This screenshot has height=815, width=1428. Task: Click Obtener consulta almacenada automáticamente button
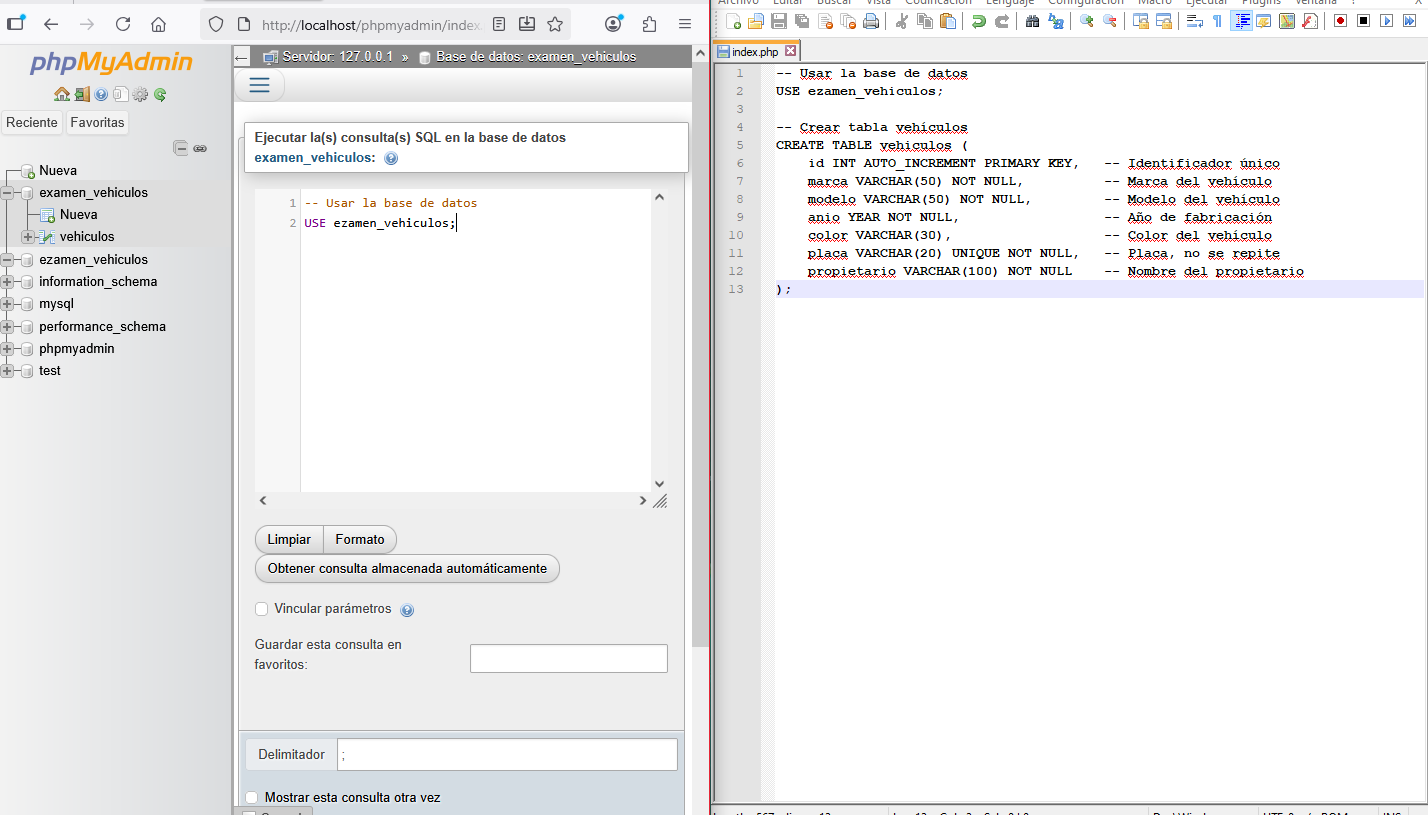(407, 568)
